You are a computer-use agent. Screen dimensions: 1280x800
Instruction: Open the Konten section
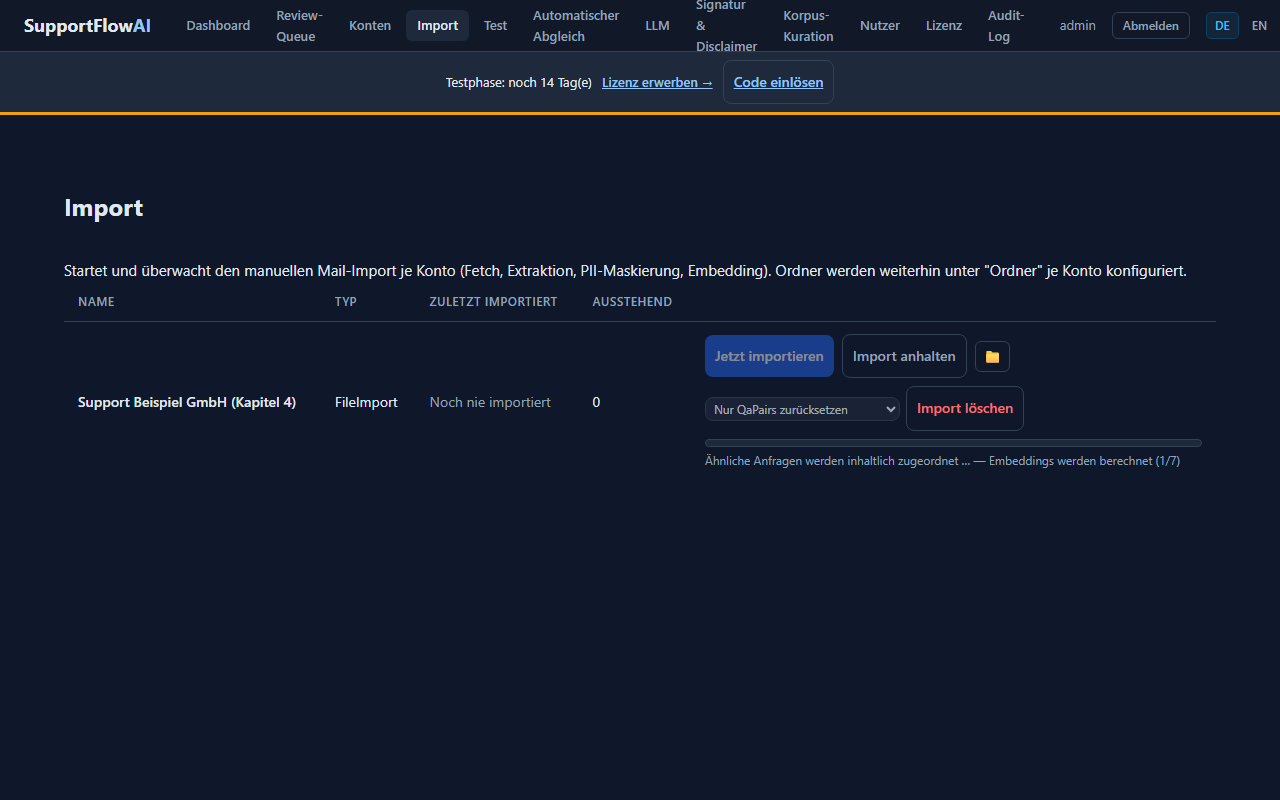370,25
